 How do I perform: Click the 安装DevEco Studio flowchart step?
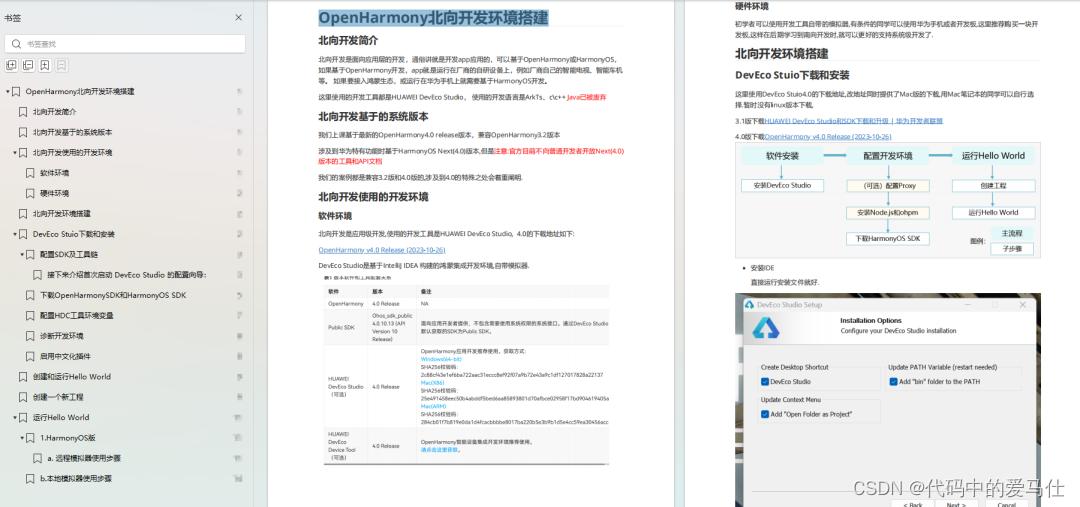[x=782, y=185]
